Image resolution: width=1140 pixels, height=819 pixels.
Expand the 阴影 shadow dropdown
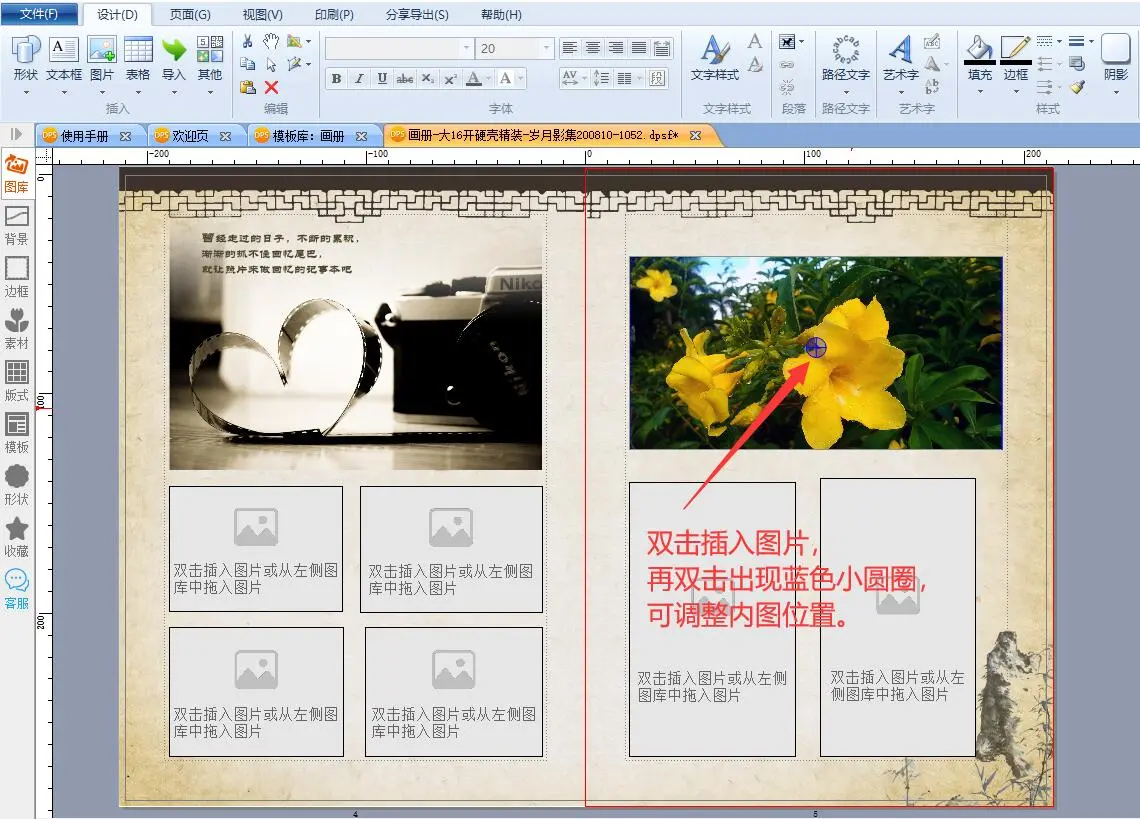point(1115,91)
